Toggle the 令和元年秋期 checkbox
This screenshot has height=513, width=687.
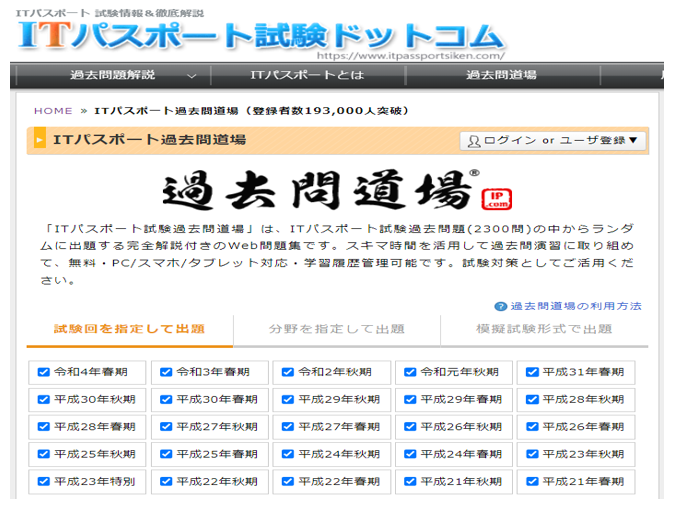[410, 372]
